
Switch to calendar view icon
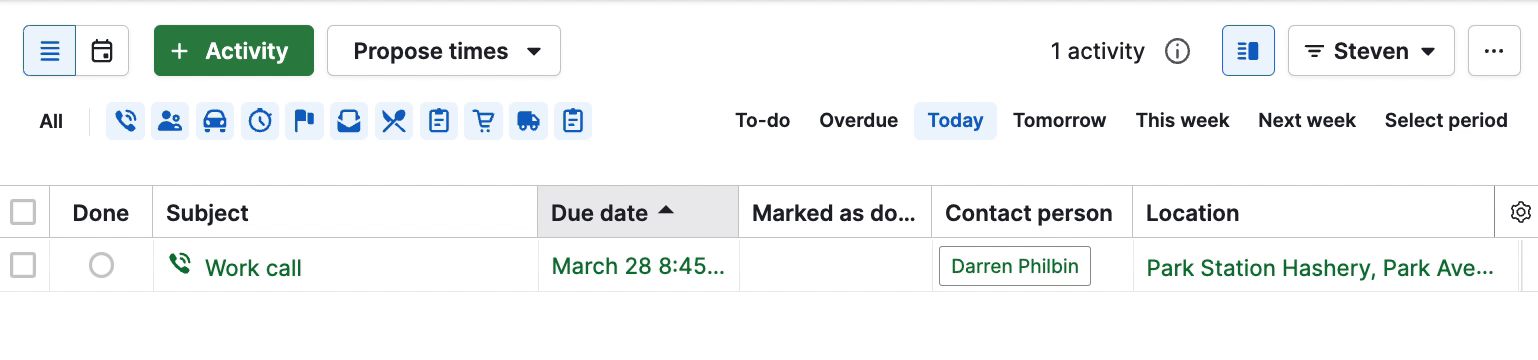pos(102,51)
